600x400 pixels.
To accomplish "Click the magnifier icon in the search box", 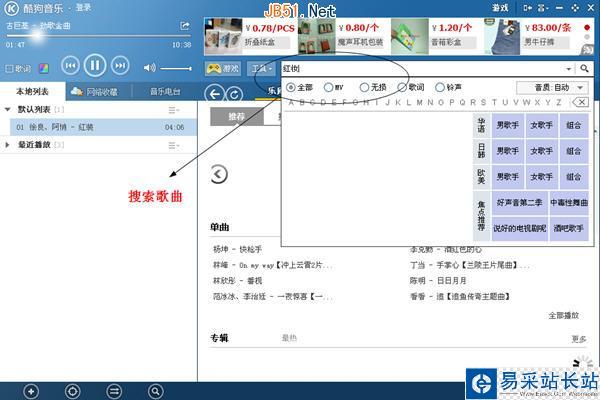I will coord(584,69).
